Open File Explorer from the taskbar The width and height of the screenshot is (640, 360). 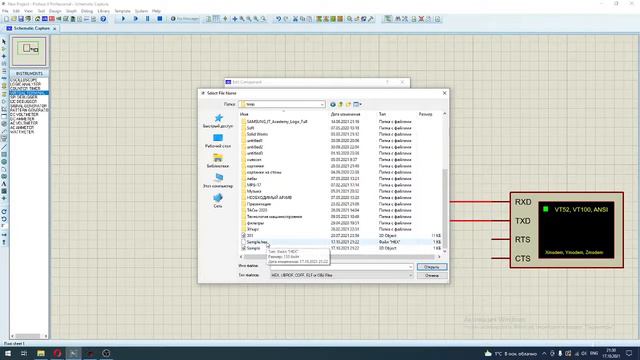tap(41, 353)
